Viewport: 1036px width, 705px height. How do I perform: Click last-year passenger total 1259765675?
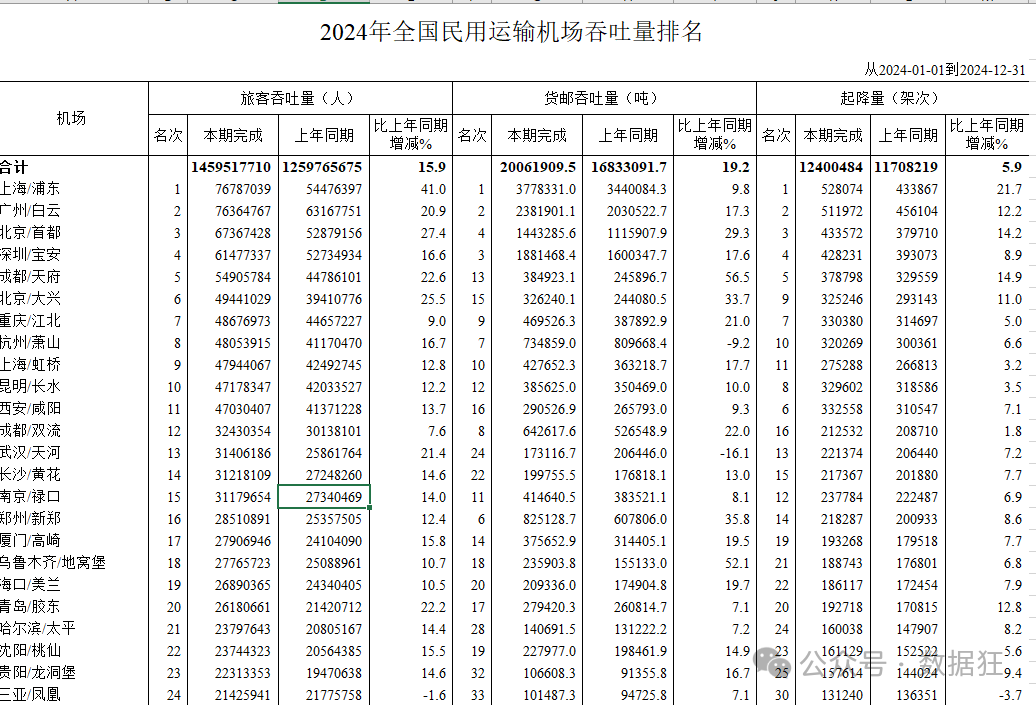pyautogui.click(x=322, y=167)
